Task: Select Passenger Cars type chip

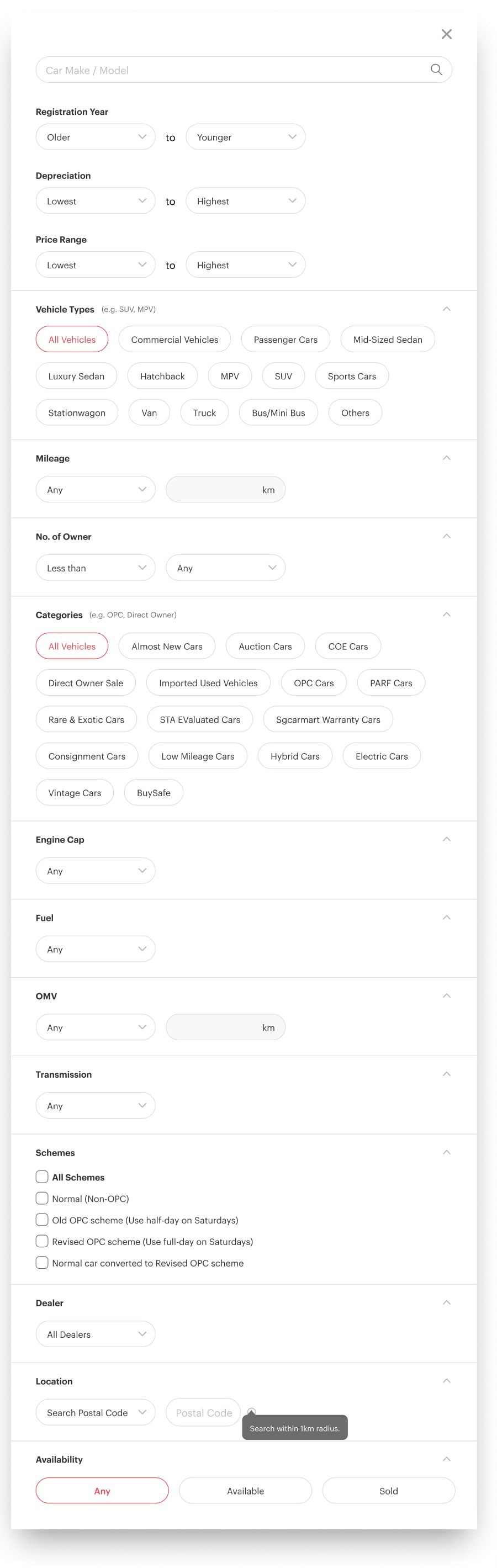Action: [285, 339]
